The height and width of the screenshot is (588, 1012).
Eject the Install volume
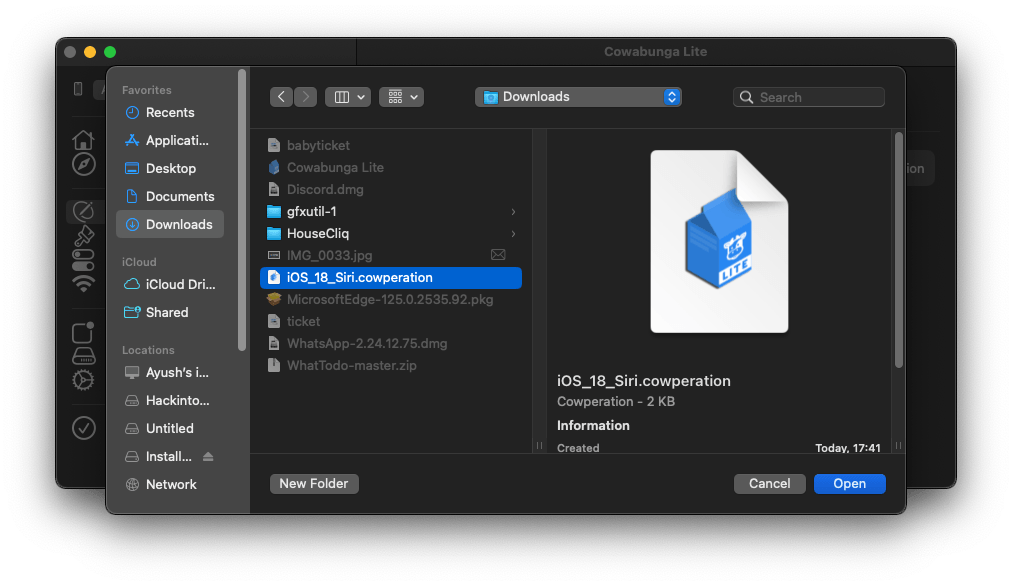tap(208, 456)
